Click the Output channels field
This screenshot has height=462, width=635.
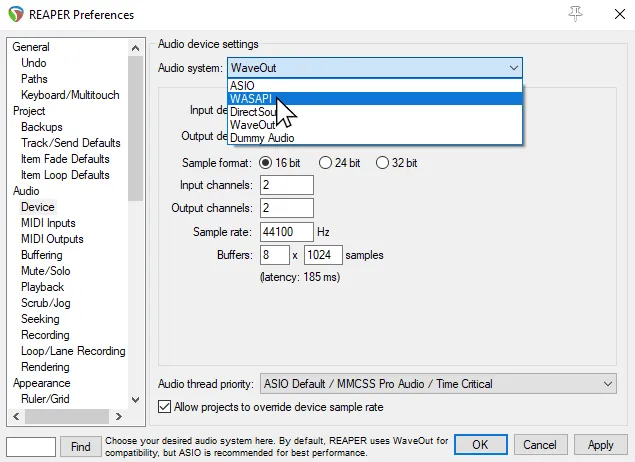(287, 208)
